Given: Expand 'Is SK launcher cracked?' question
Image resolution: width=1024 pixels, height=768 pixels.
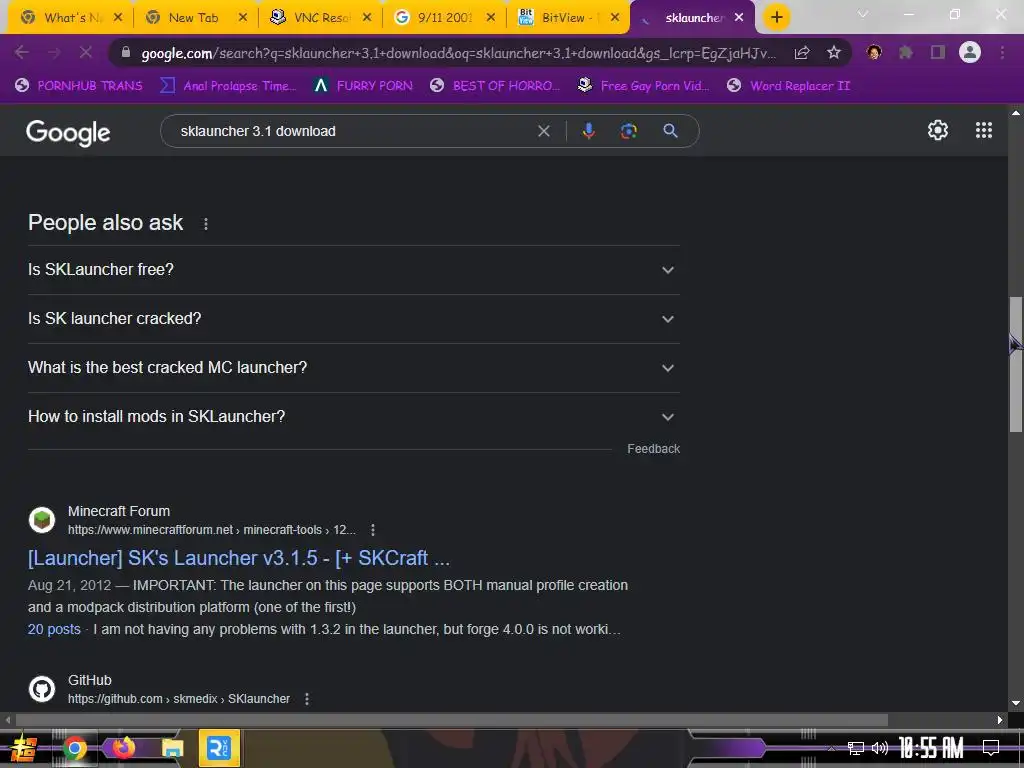Looking at the screenshot, I should click(353, 319).
